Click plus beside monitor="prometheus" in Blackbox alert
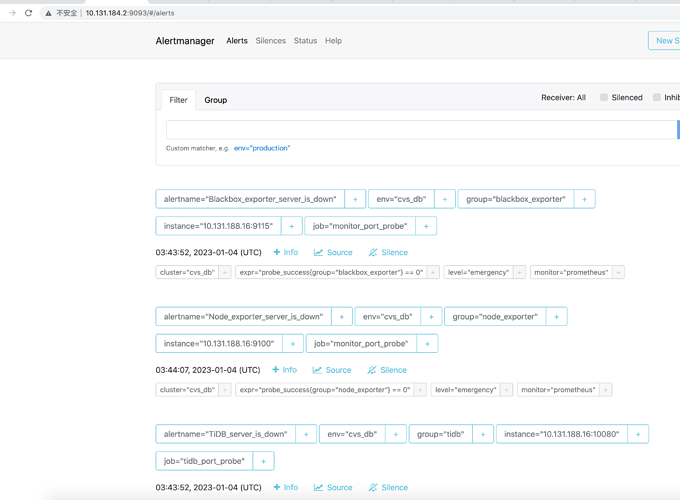The image size is (680, 500). tap(618, 272)
